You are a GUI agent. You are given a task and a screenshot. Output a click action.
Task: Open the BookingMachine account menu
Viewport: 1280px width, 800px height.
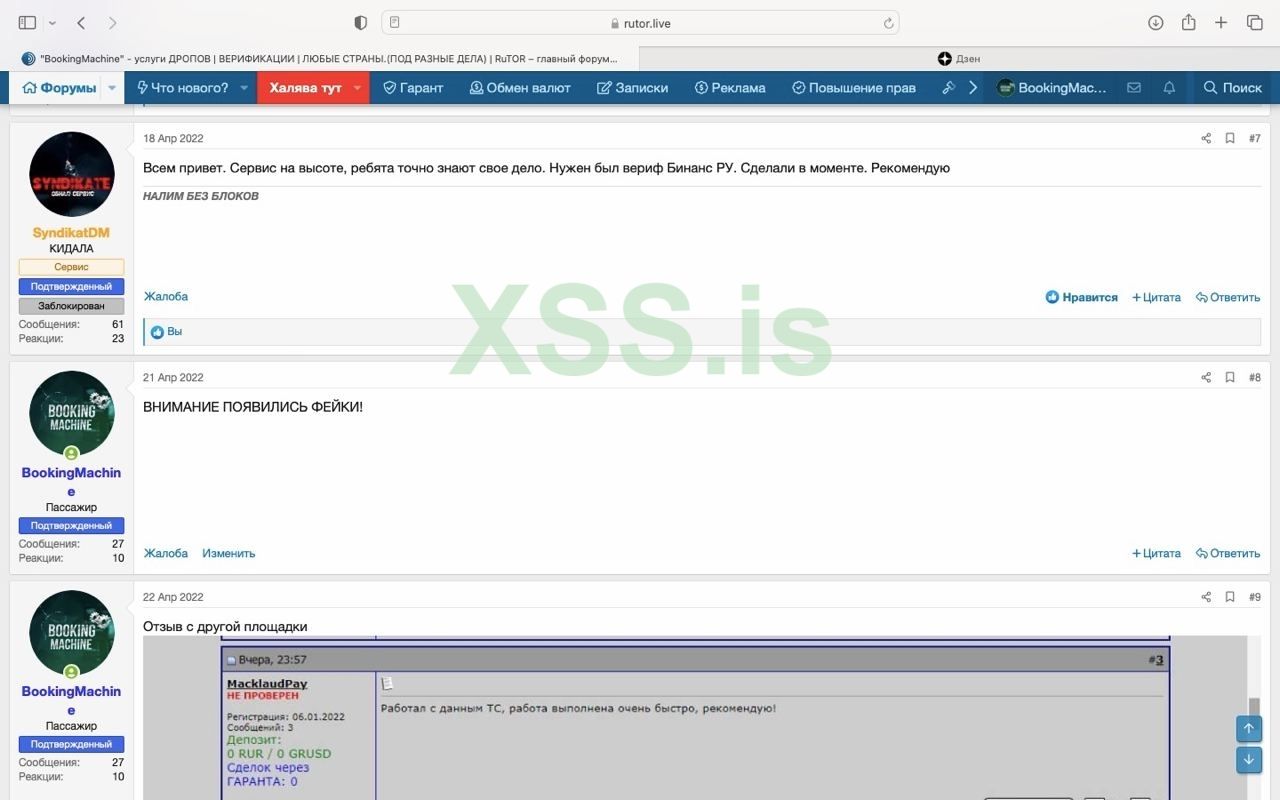(x=1051, y=88)
